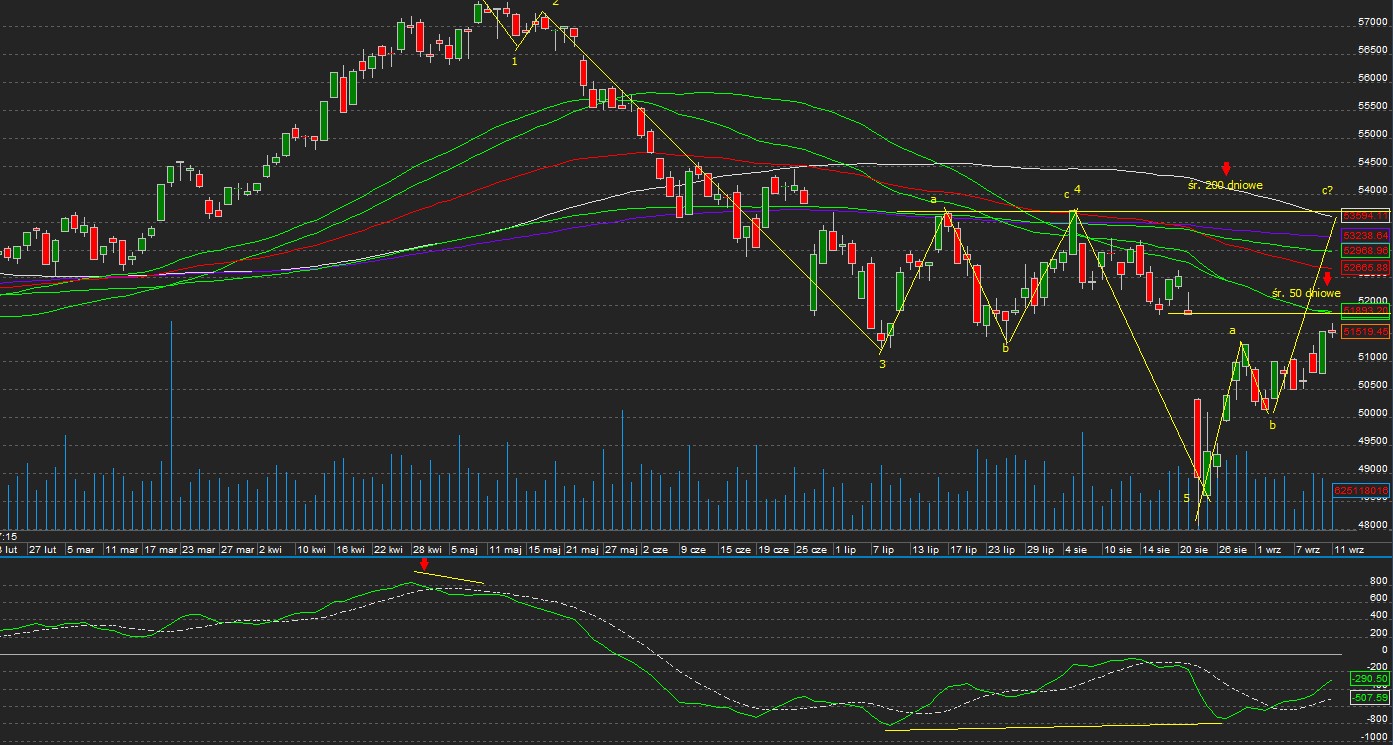Screen dimensions: 1393x745
Task: Click the '28 kwi' date on time axis
Action: 427,549
